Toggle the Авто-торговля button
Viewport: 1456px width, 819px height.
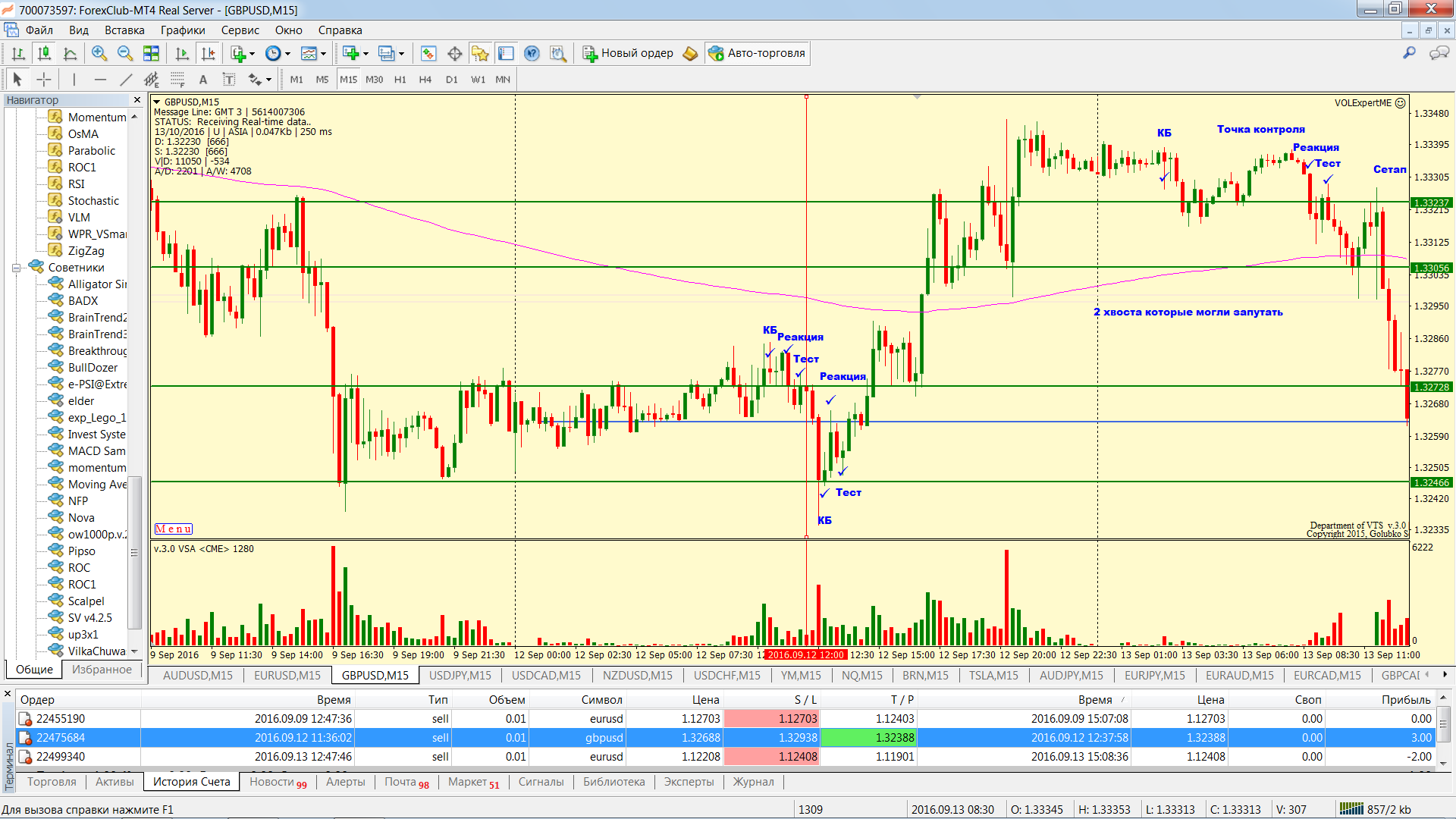pos(758,53)
